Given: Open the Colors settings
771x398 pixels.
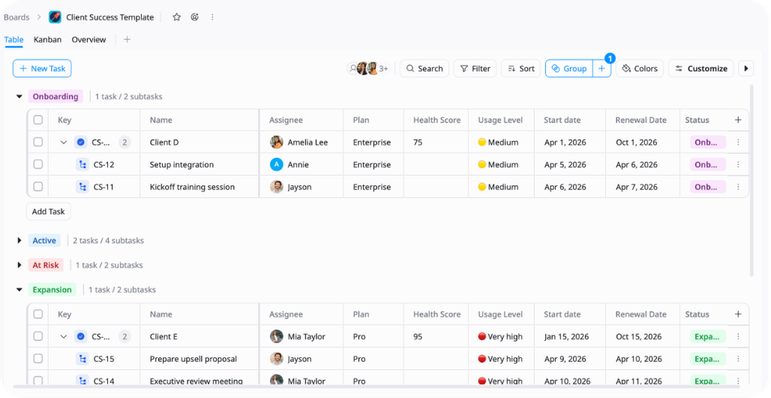Looking at the screenshot, I should tap(640, 68).
